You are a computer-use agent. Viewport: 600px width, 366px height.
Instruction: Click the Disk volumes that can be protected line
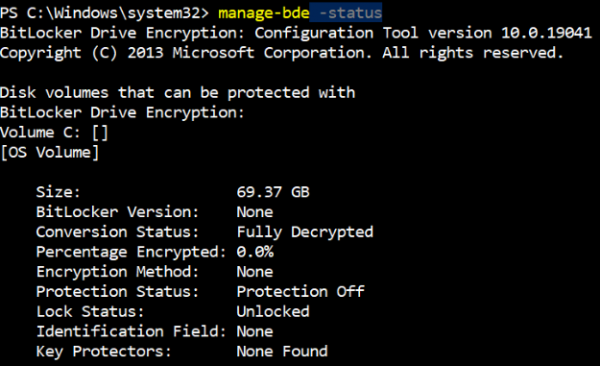click(x=178, y=93)
